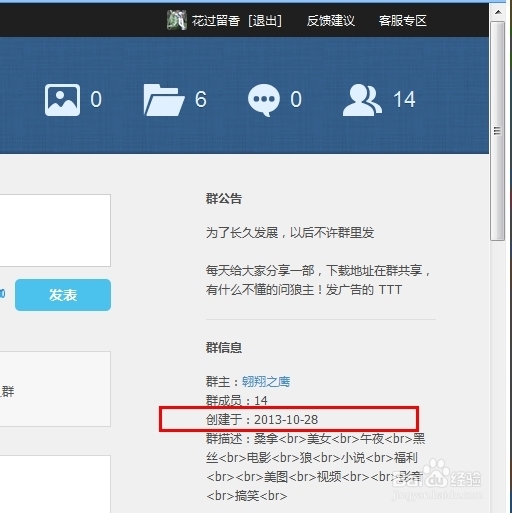Open the 反馈建议 feedback link
512x513 pixels.
click(x=331, y=21)
